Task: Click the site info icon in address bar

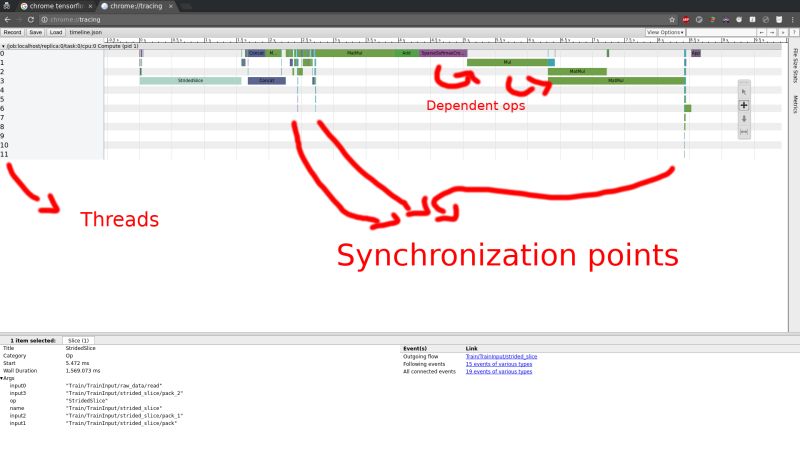Action: coord(44,19)
